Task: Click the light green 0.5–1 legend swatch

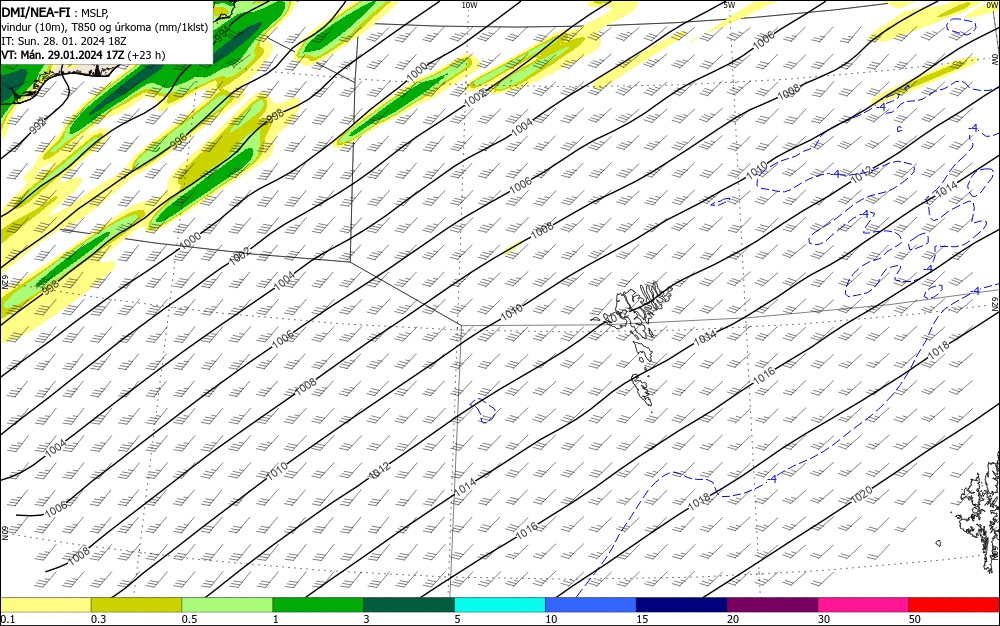Action: (227, 605)
